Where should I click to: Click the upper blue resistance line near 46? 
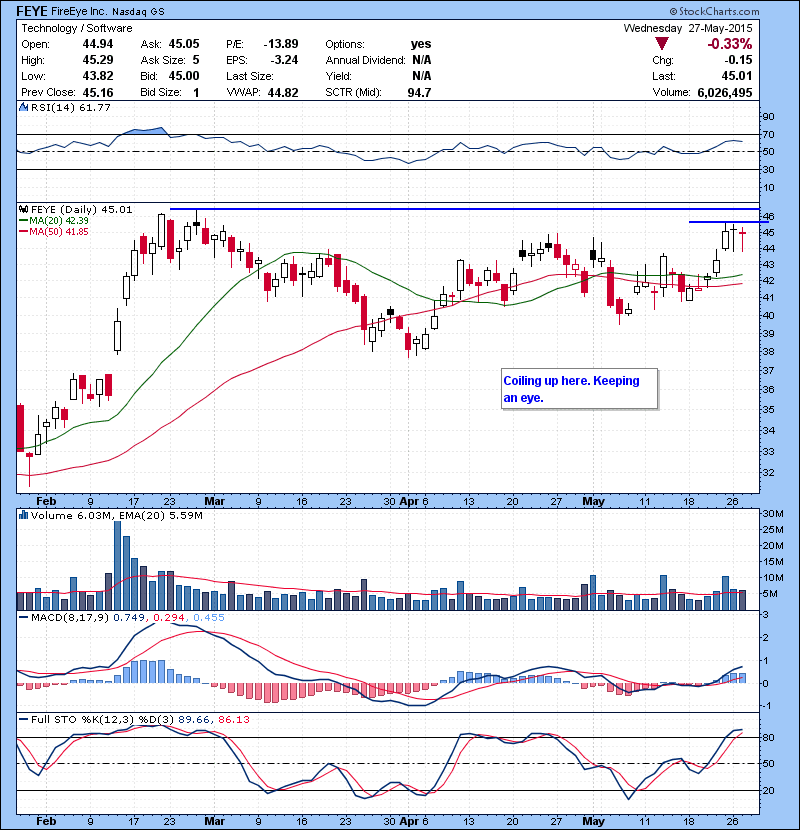click(464, 209)
